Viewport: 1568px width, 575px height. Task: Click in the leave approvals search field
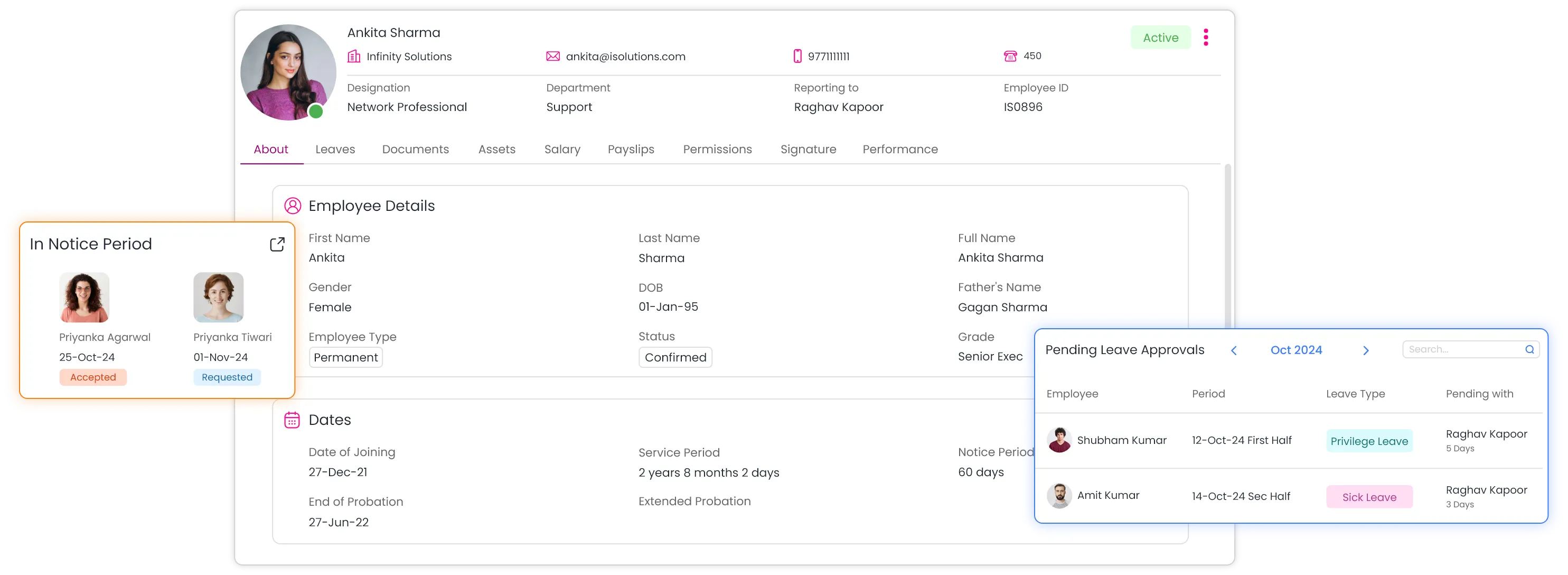tap(1461, 349)
